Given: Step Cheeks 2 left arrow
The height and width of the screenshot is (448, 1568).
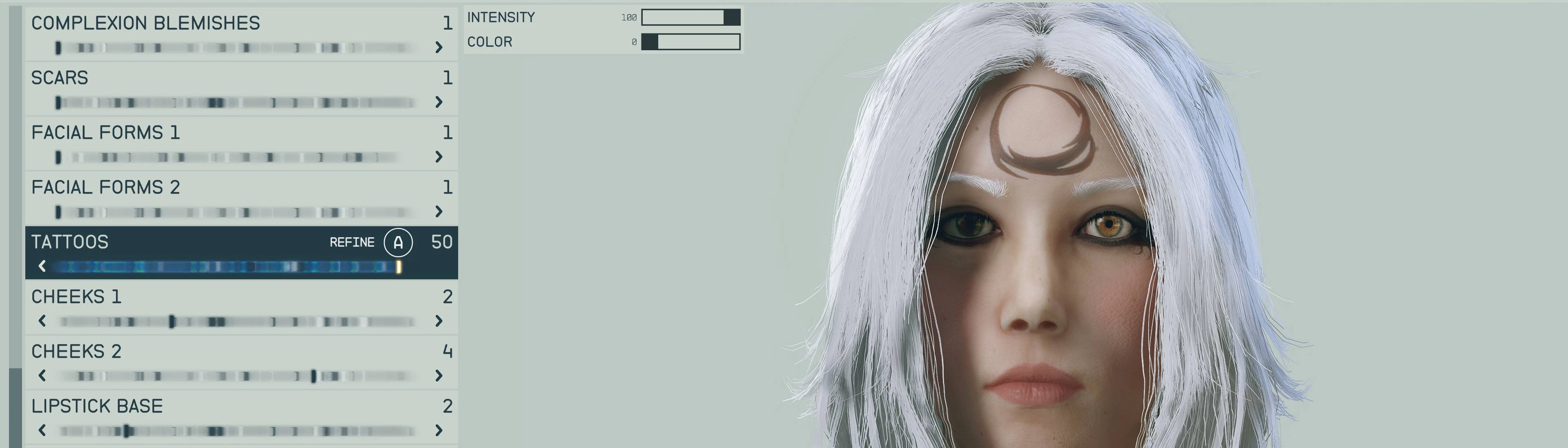Looking at the screenshot, I should (x=42, y=376).
